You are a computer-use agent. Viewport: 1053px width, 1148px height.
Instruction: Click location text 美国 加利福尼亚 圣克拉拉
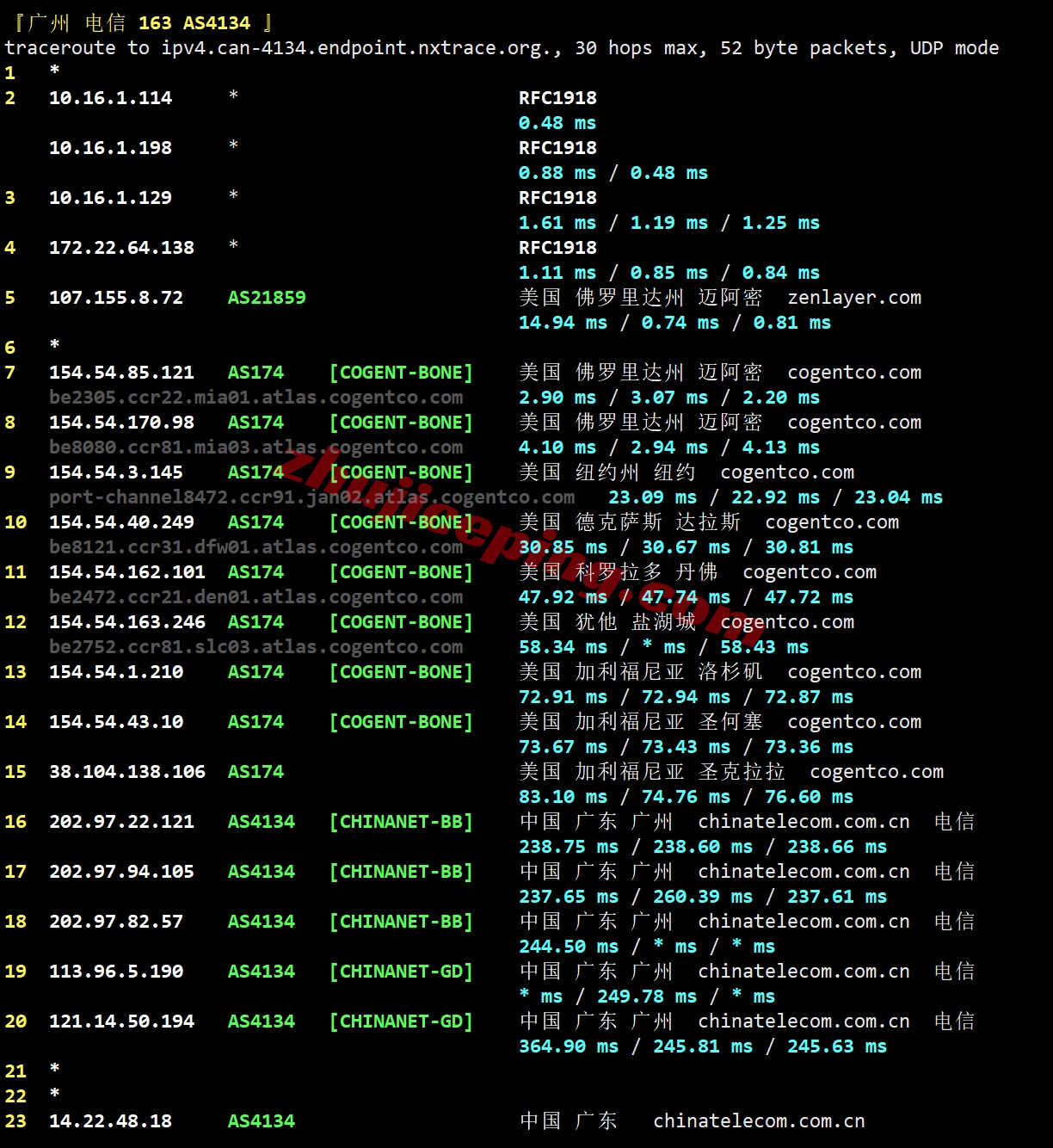click(x=652, y=772)
